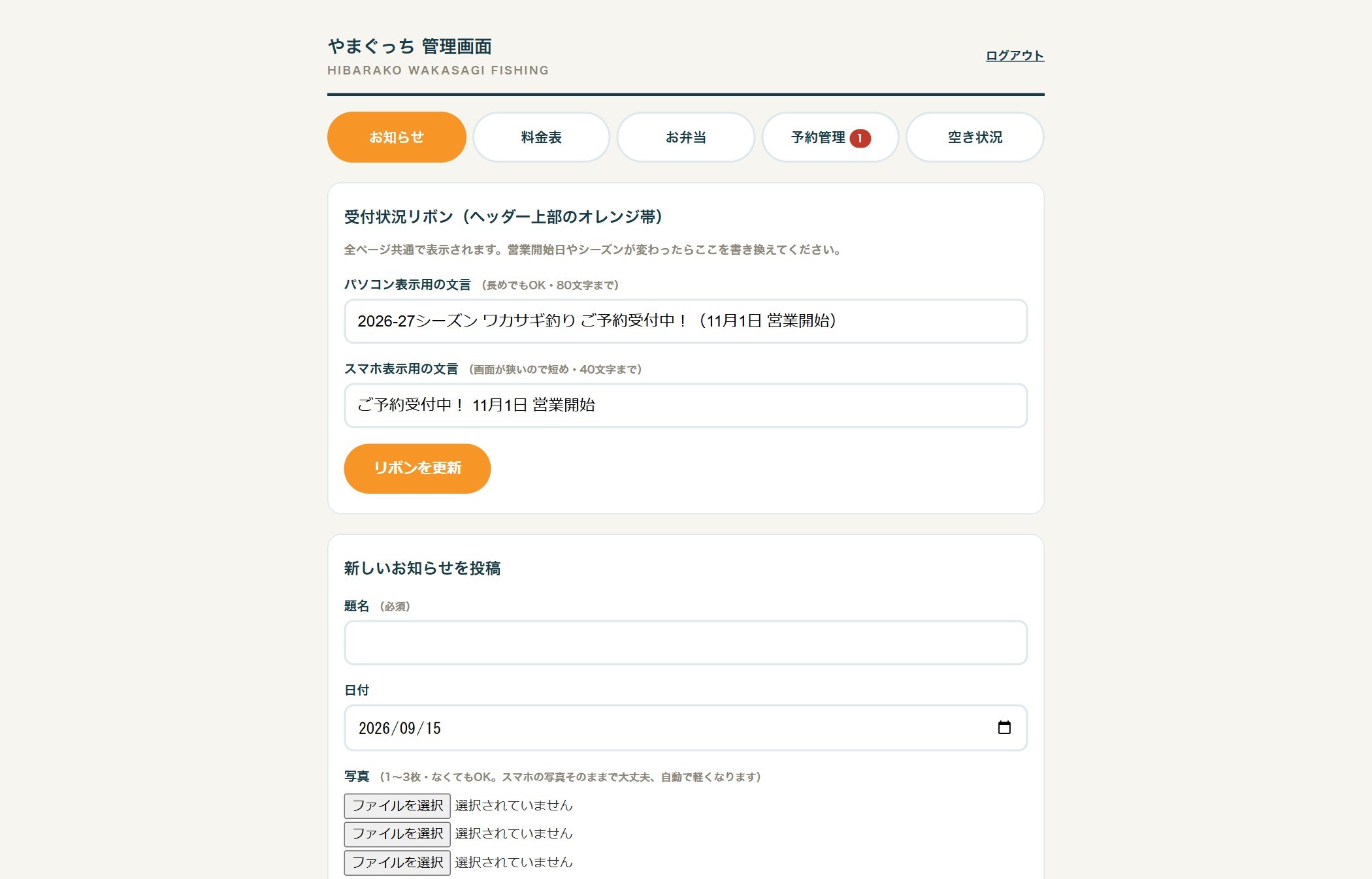Select the 空き状況 tab
1372x879 pixels.
tap(975, 137)
